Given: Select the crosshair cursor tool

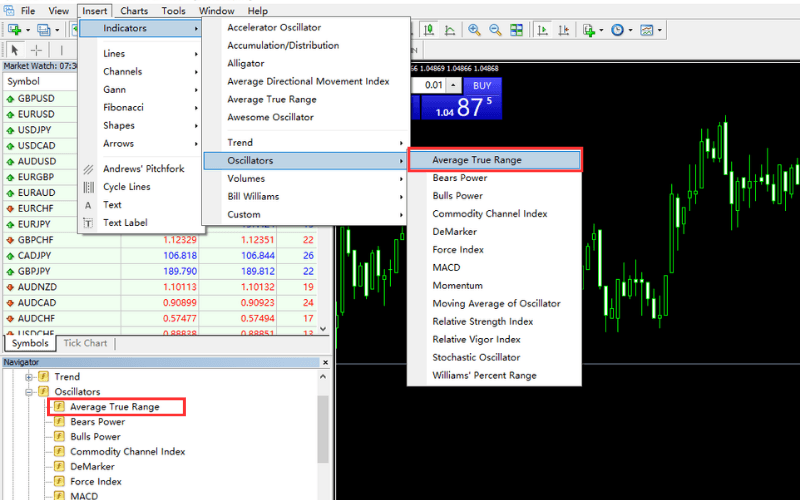Looking at the screenshot, I should (x=37, y=50).
